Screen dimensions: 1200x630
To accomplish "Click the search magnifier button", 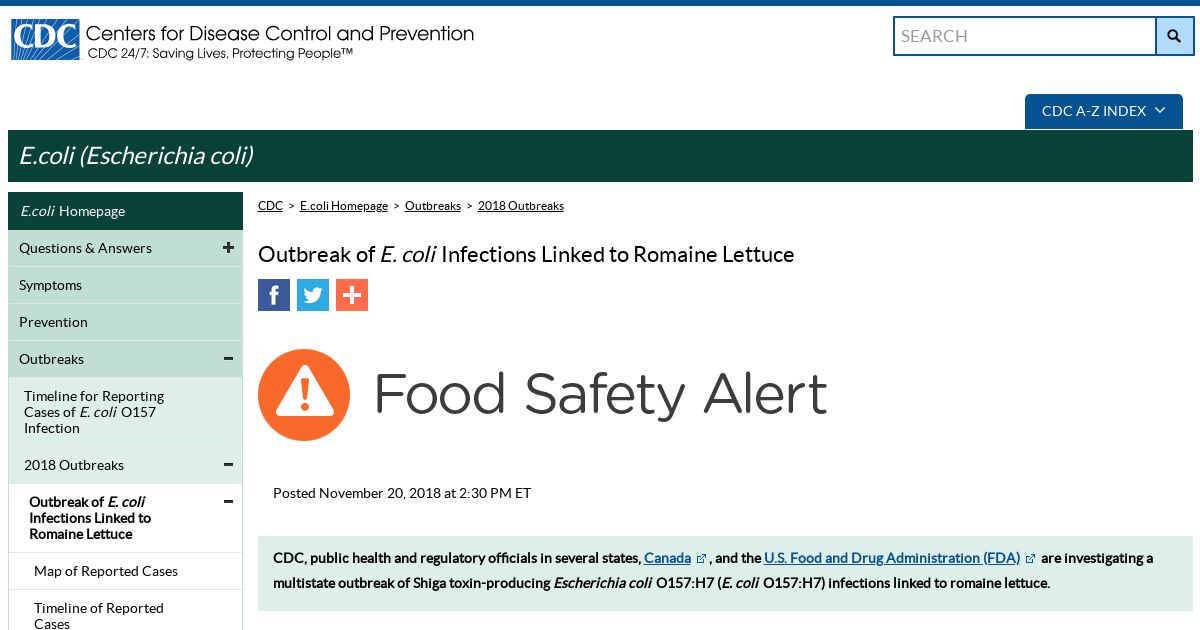I will tap(1174, 36).
